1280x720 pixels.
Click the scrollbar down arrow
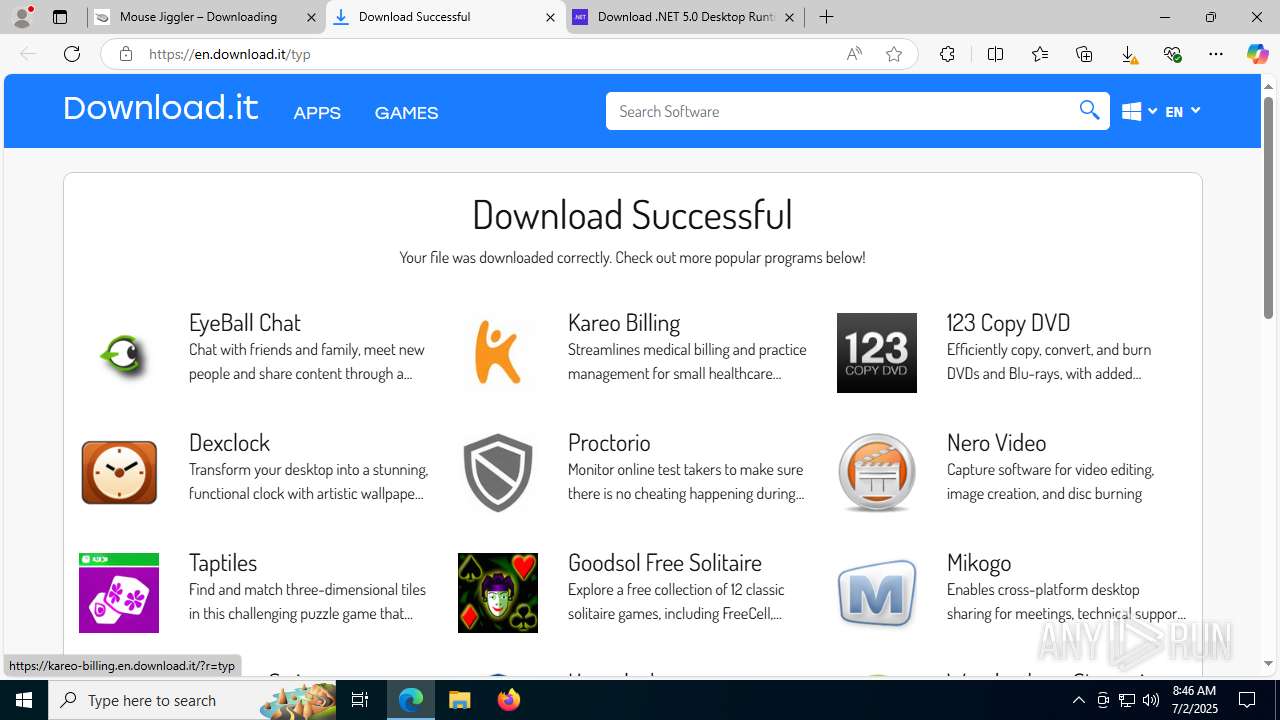click(1268, 663)
